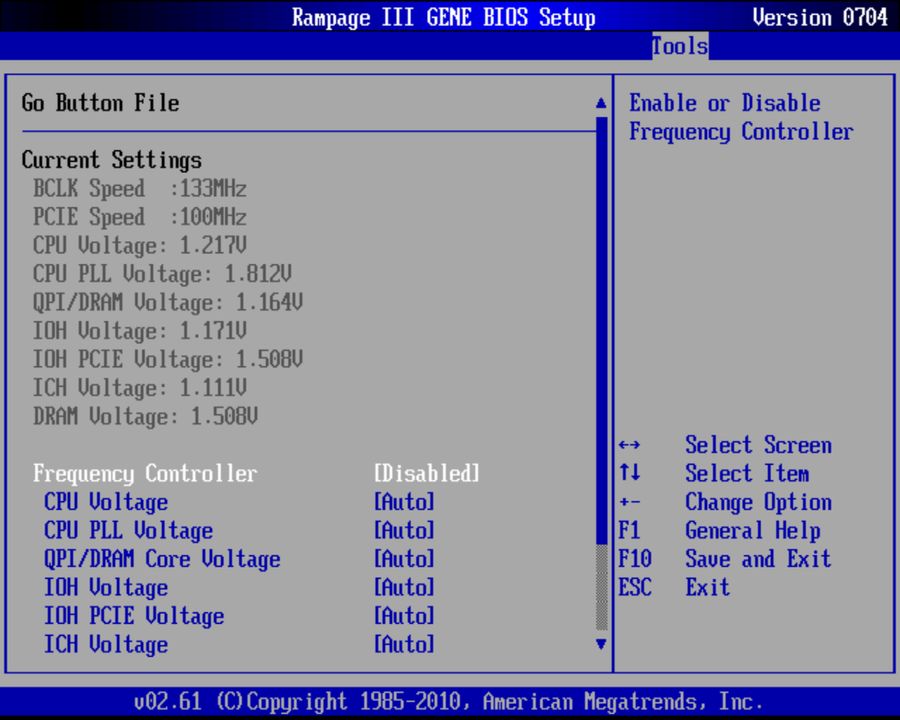Click the Current Settings label
900x720 pixels.
[x=112, y=160]
